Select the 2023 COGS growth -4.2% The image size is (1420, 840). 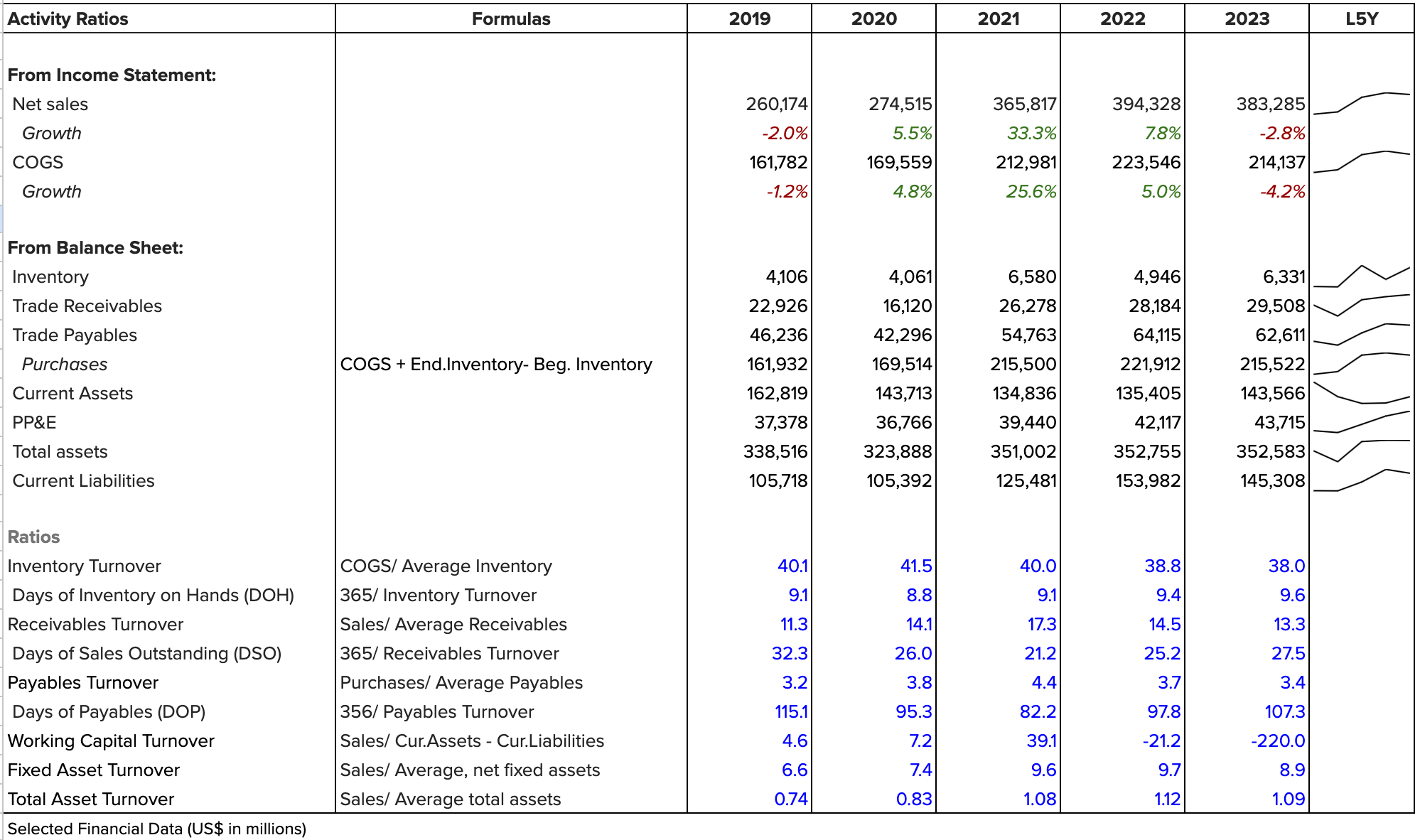pos(1282,192)
